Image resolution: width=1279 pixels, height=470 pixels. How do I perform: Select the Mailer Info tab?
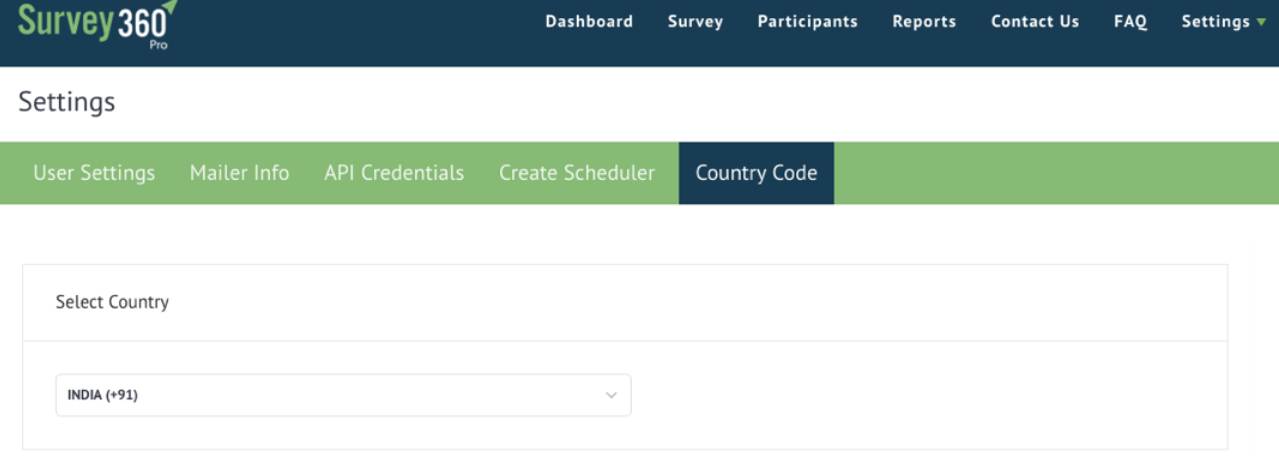[x=239, y=173]
